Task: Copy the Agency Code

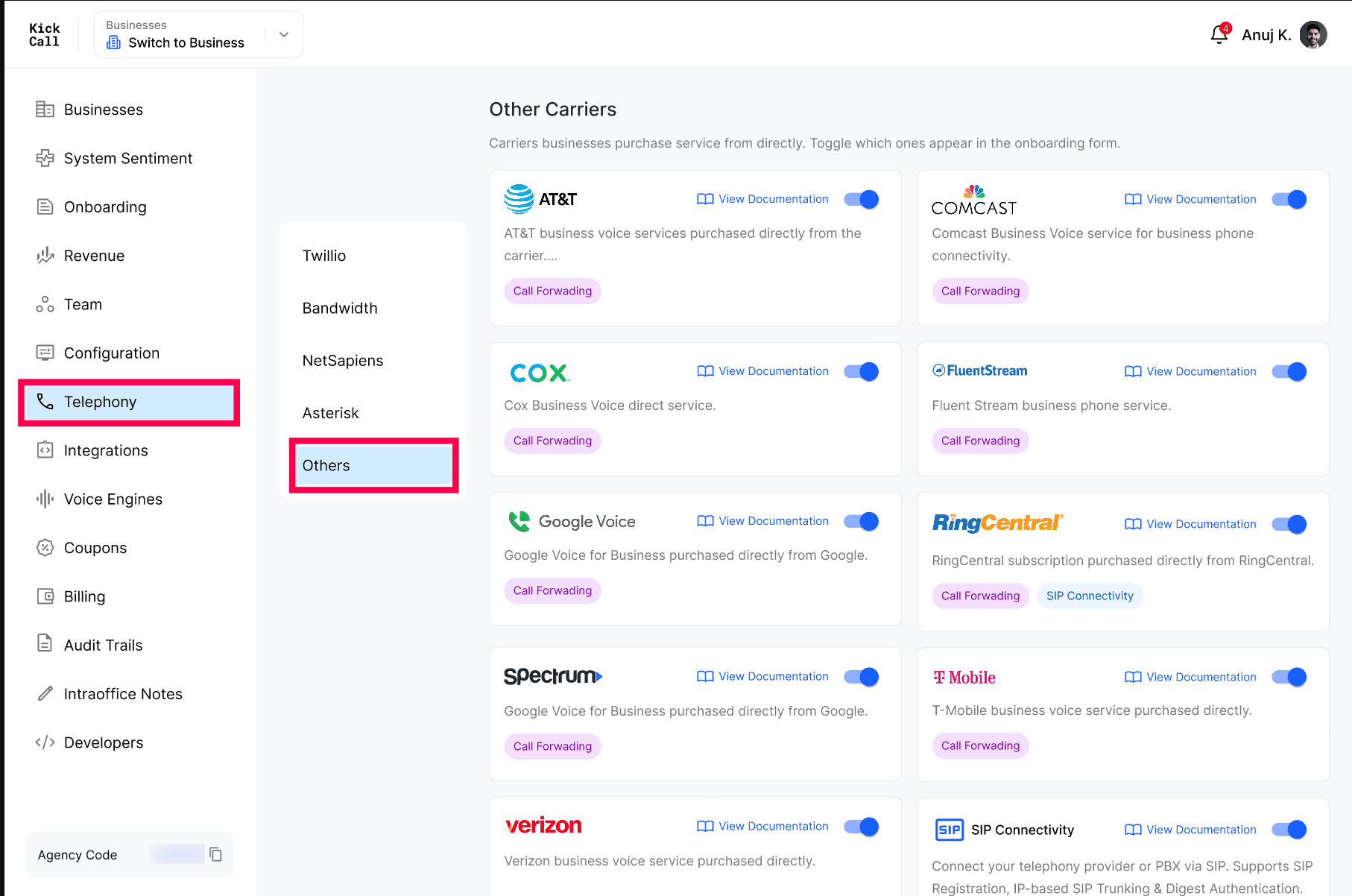Action: [x=216, y=854]
